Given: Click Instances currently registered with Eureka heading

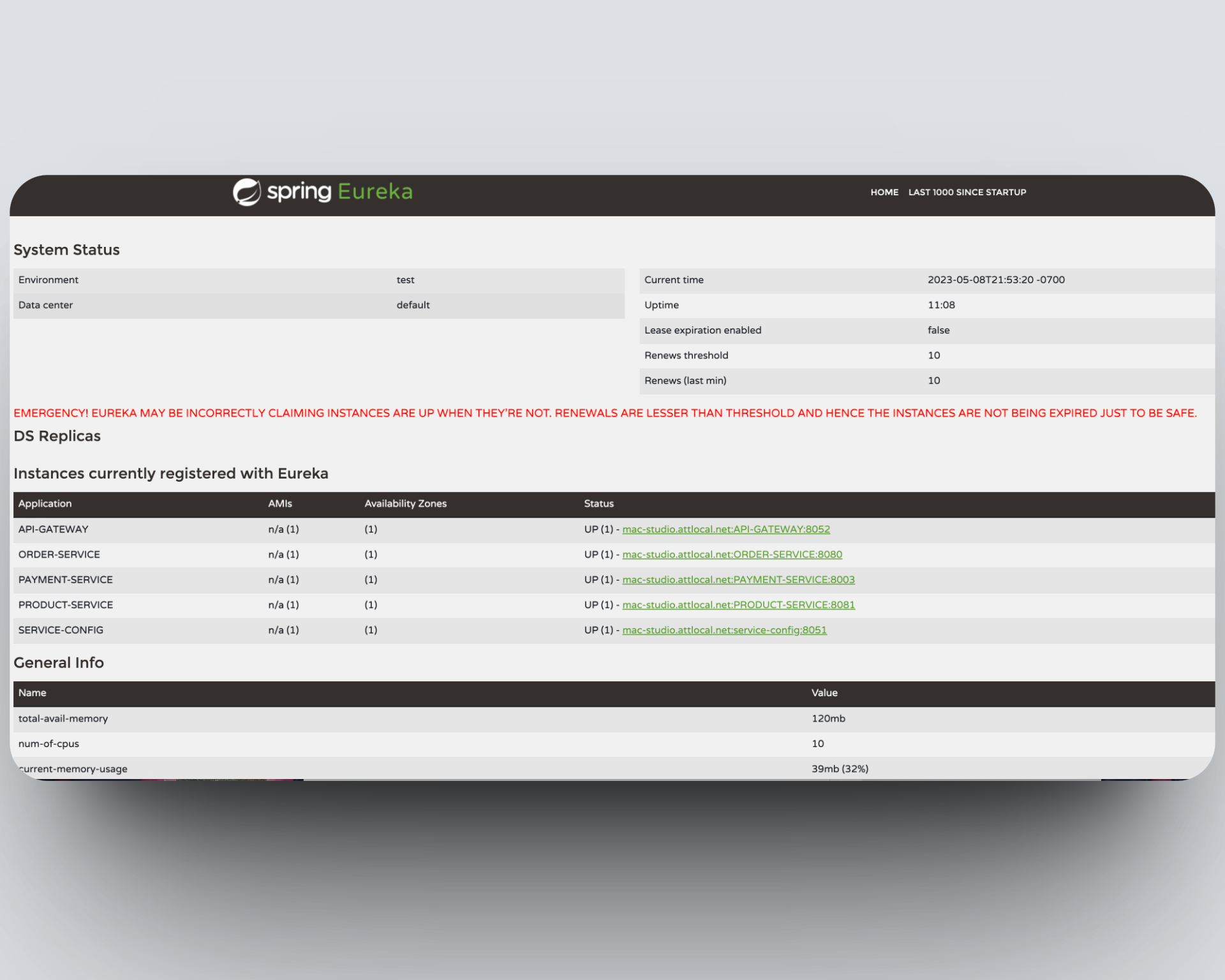Looking at the screenshot, I should [171, 473].
